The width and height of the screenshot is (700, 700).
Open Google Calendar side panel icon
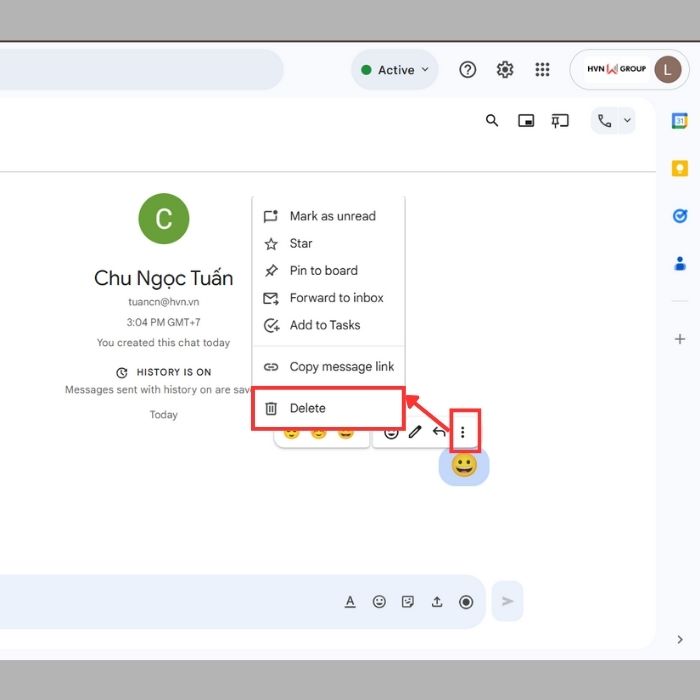679,121
